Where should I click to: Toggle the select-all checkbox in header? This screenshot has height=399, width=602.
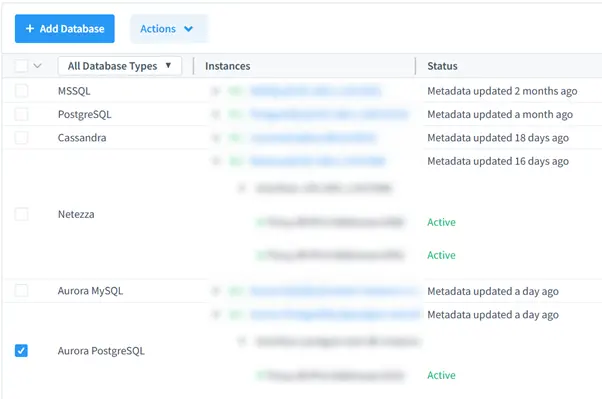point(22,66)
